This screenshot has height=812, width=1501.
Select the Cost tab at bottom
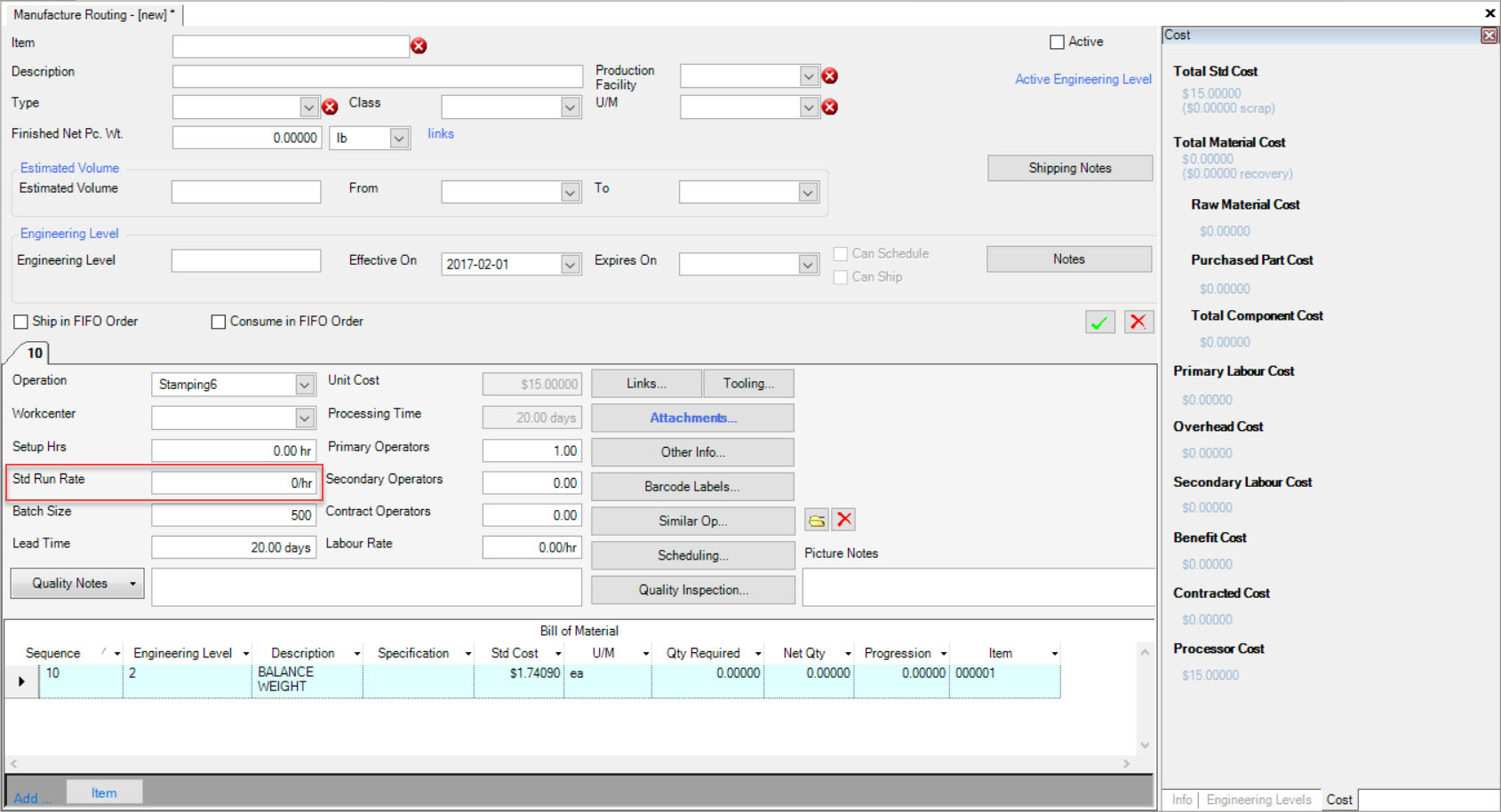tap(1339, 800)
